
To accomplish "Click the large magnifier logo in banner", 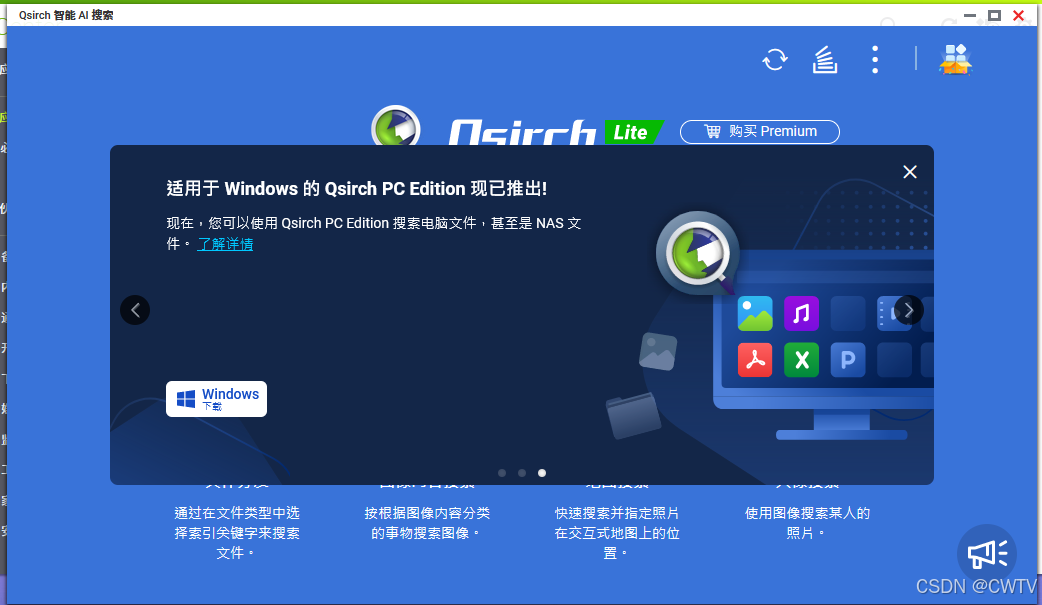I will pos(698,253).
